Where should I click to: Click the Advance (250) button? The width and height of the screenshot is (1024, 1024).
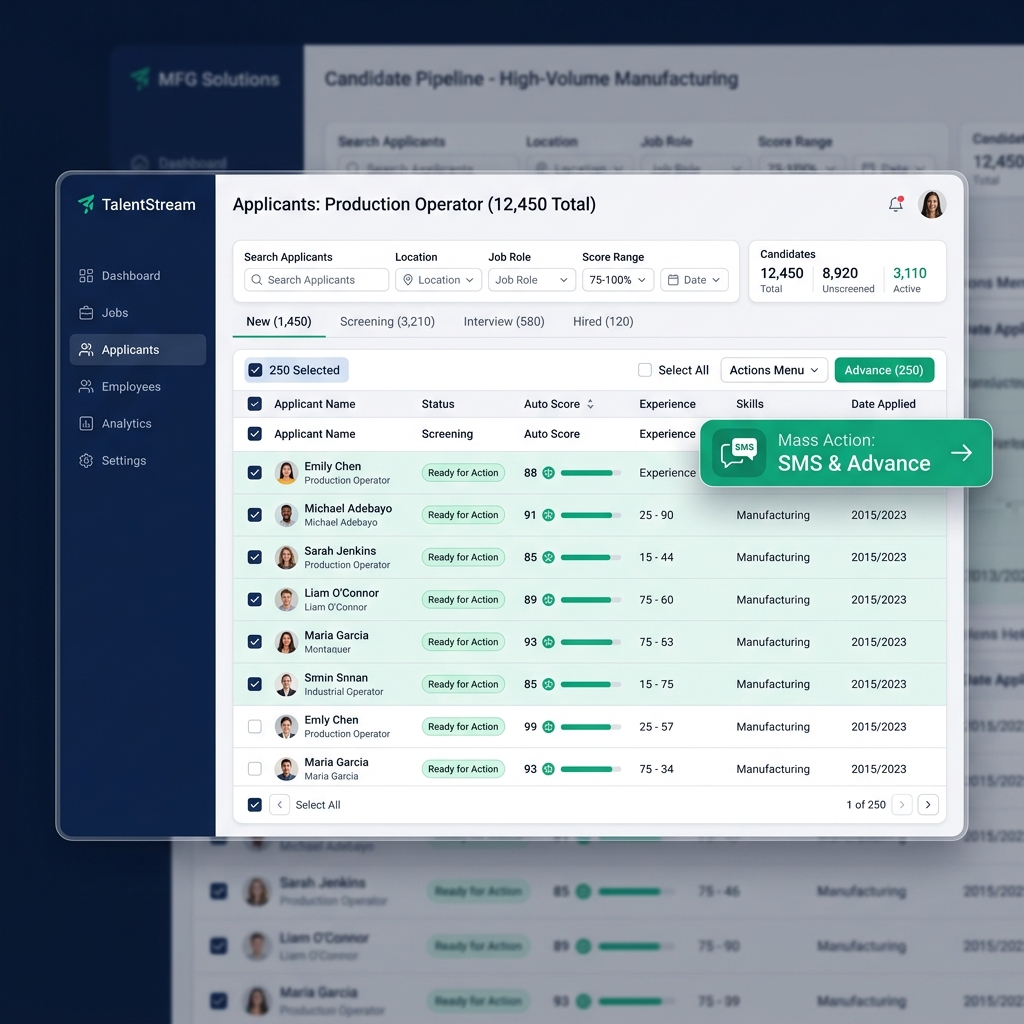[x=884, y=370]
